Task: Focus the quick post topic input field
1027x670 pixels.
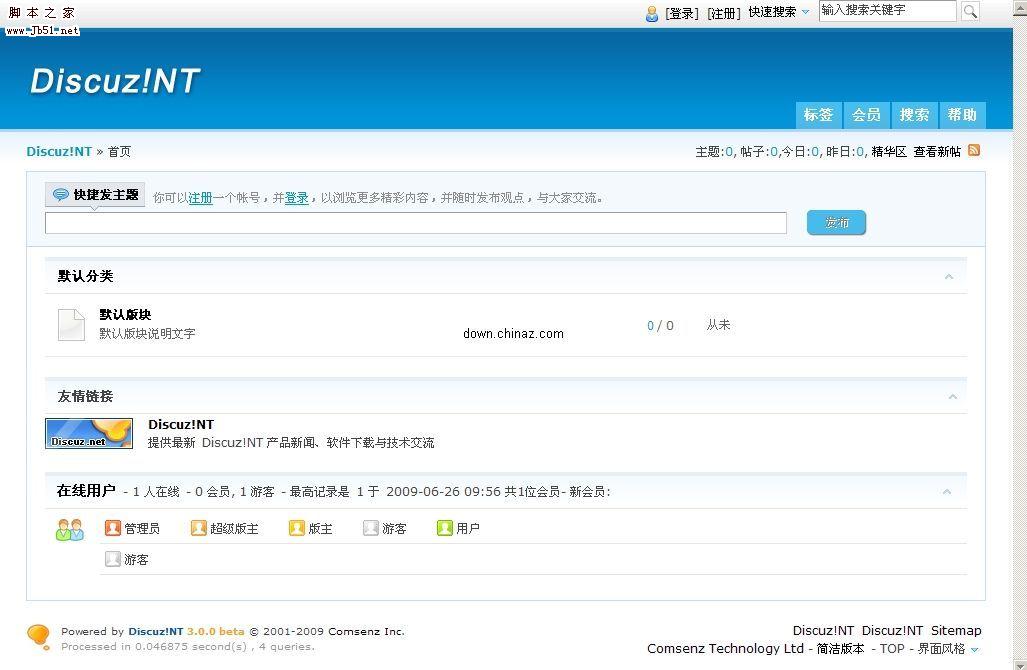Action: (416, 223)
